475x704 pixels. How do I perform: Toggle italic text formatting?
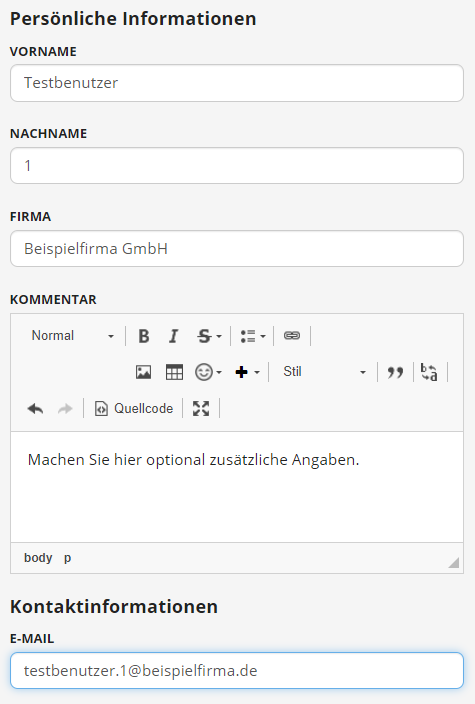tap(173, 336)
